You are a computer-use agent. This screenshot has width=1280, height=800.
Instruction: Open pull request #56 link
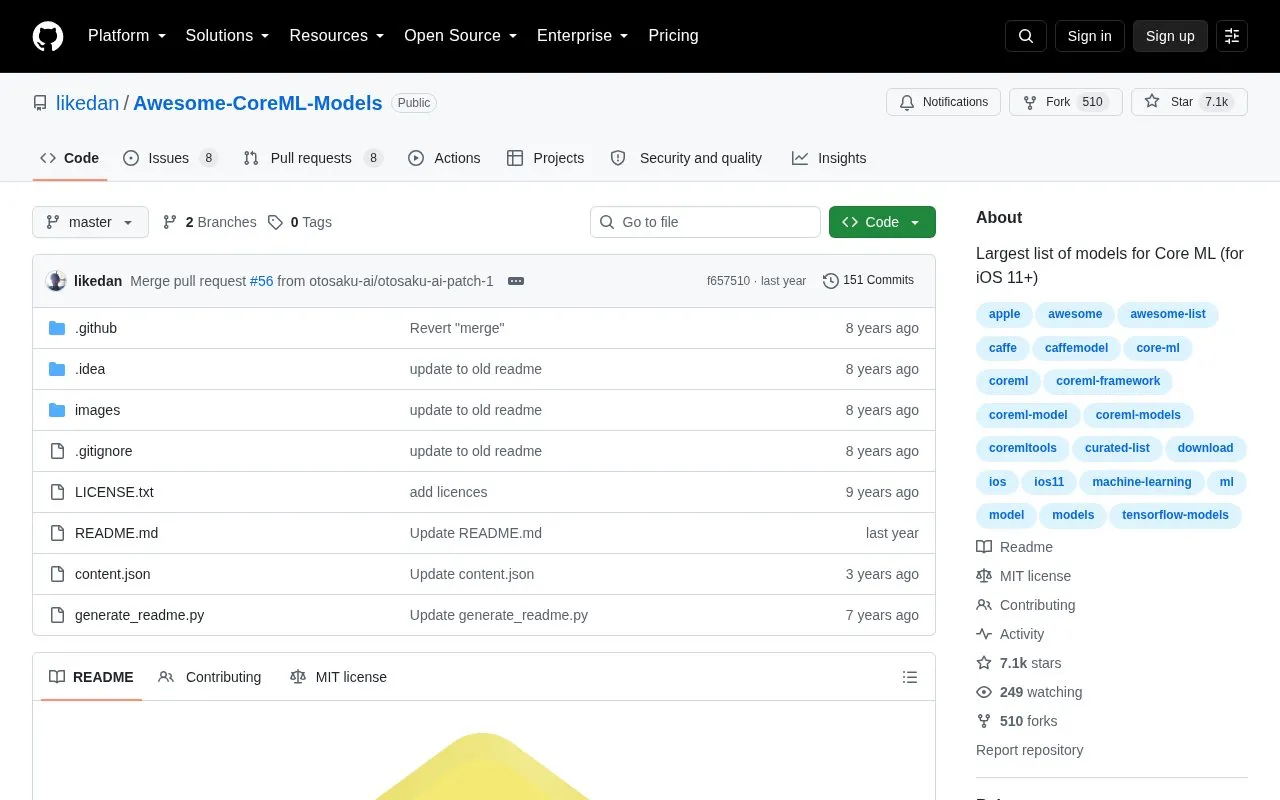(261, 281)
